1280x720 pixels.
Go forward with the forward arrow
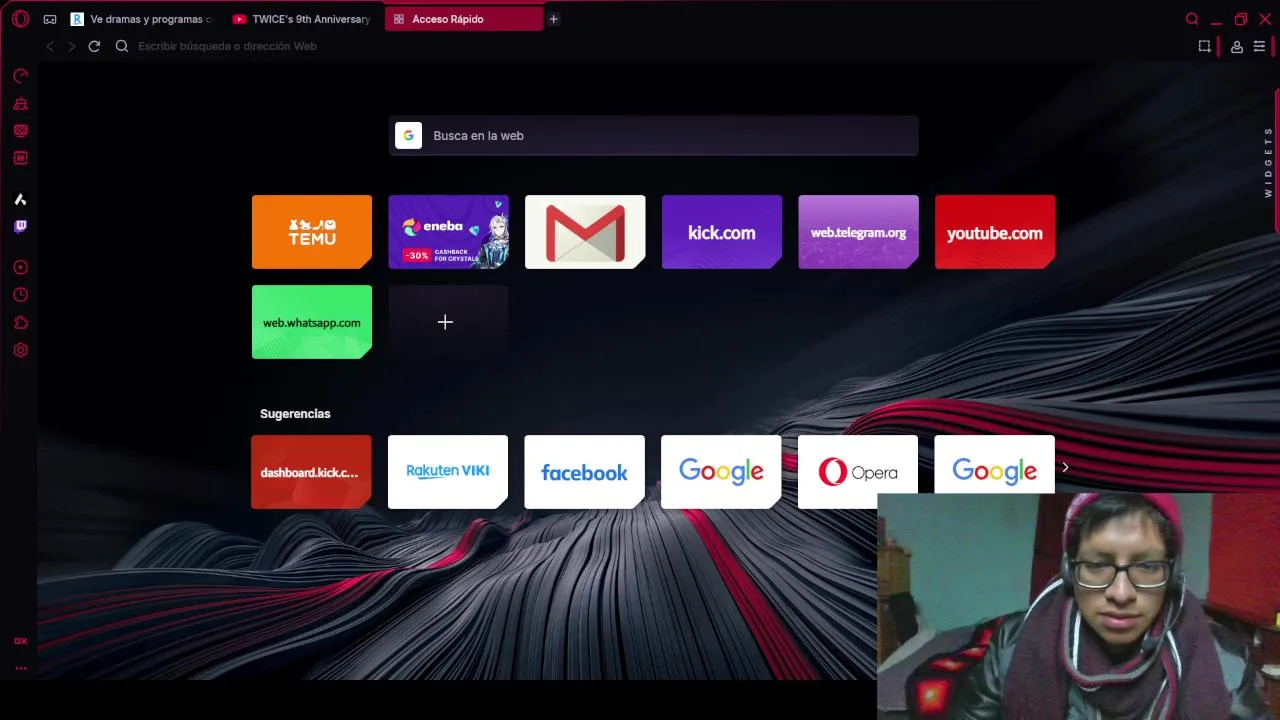click(71, 46)
